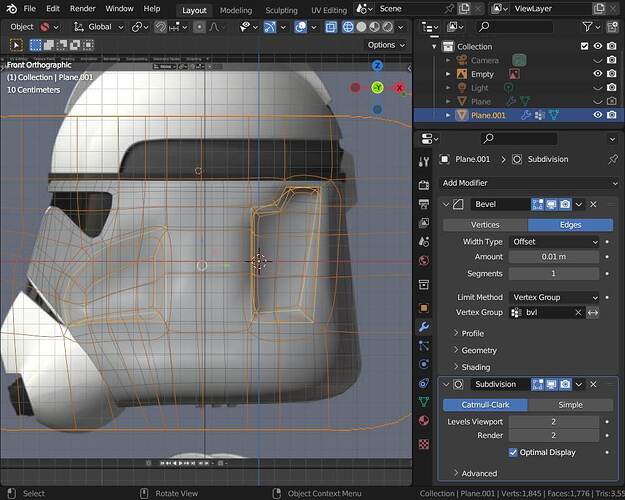Viewport: 625px width, 500px height.
Task: Open the Options dropdown
Action: pyautogui.click(x=386, y=45)
